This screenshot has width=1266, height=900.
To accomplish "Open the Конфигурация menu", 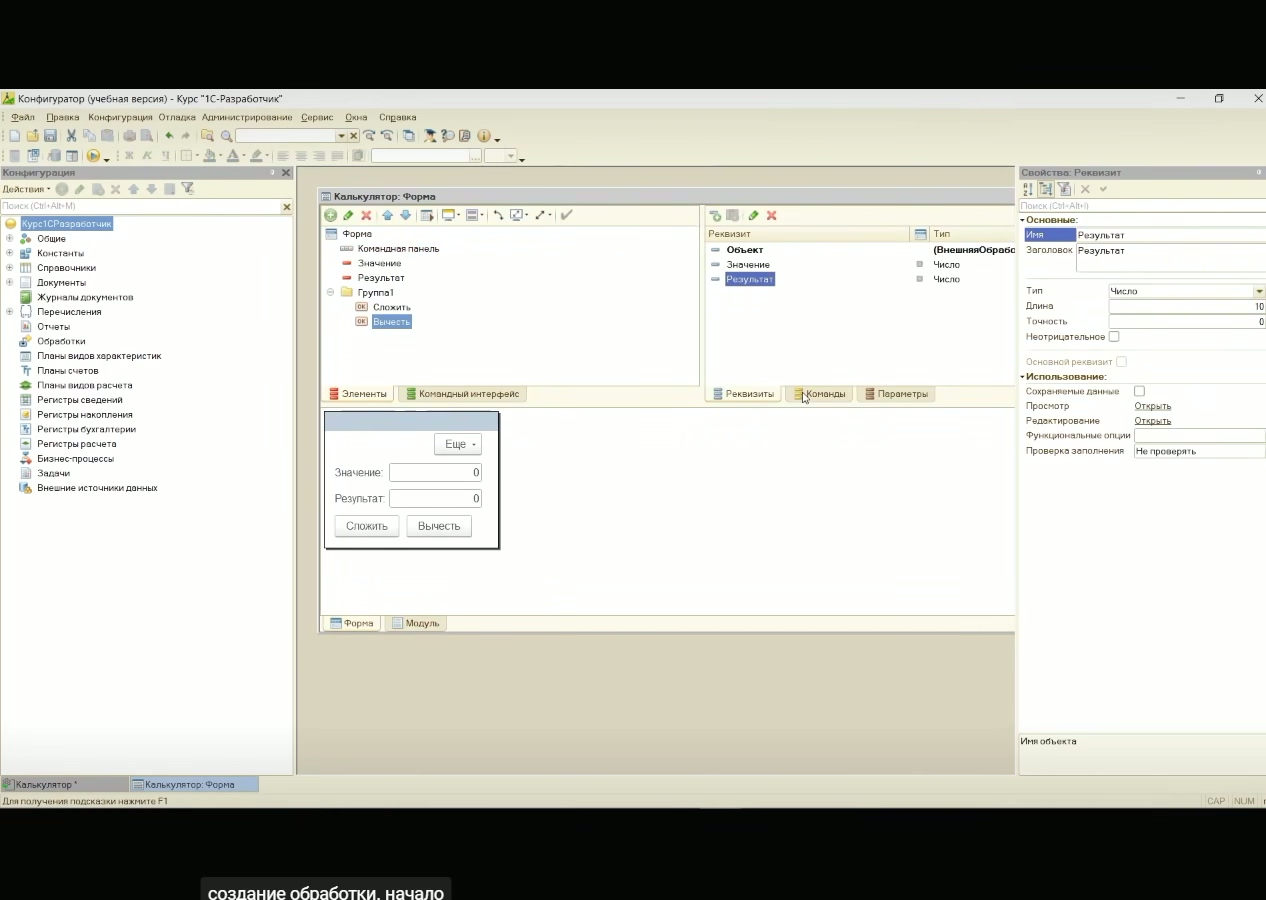I will [x=120, y=117].
